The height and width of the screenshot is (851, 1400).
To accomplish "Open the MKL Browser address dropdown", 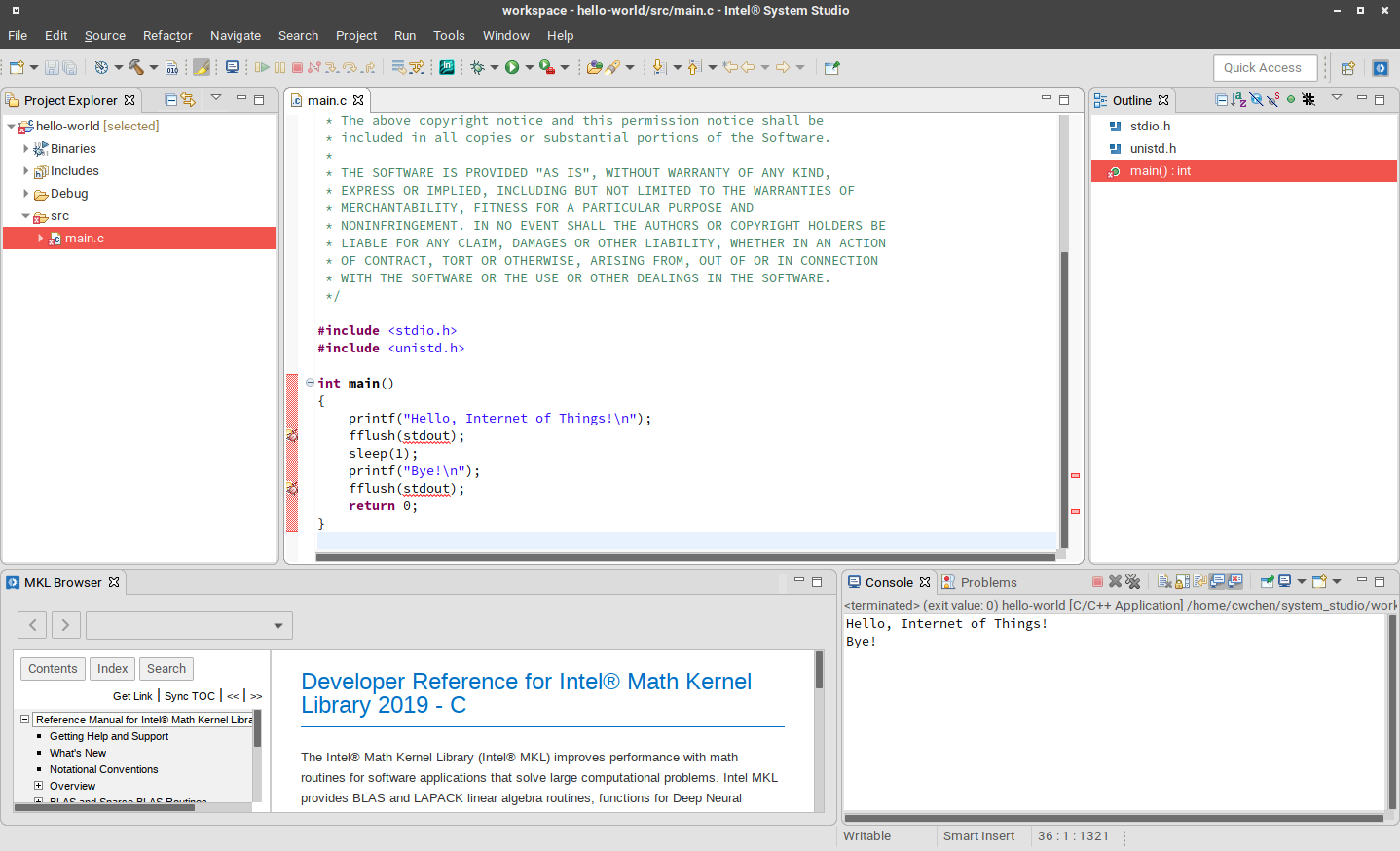I will [x=278, y=625].
